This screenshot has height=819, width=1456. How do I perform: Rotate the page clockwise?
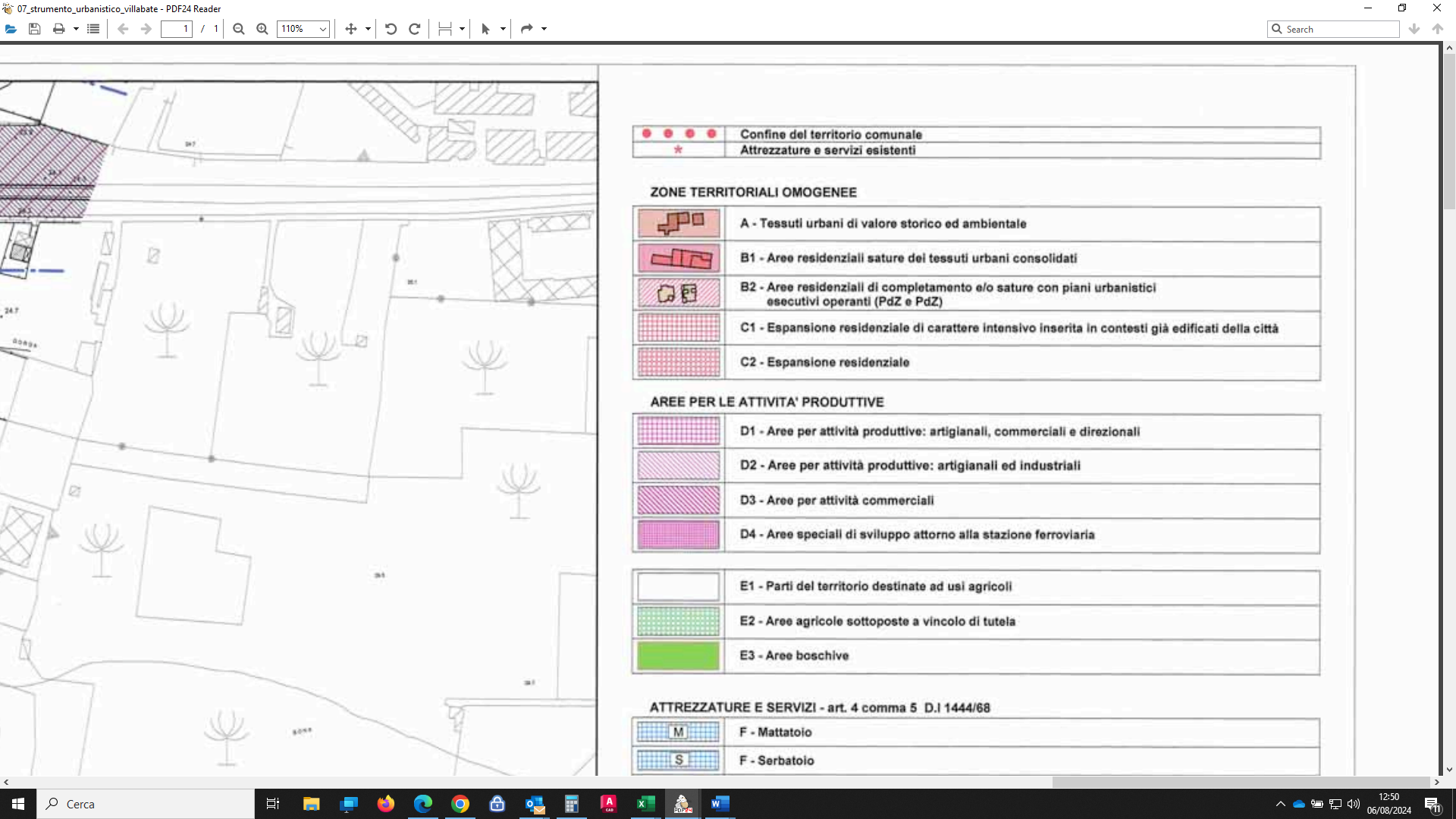click(x=415, y=29)
